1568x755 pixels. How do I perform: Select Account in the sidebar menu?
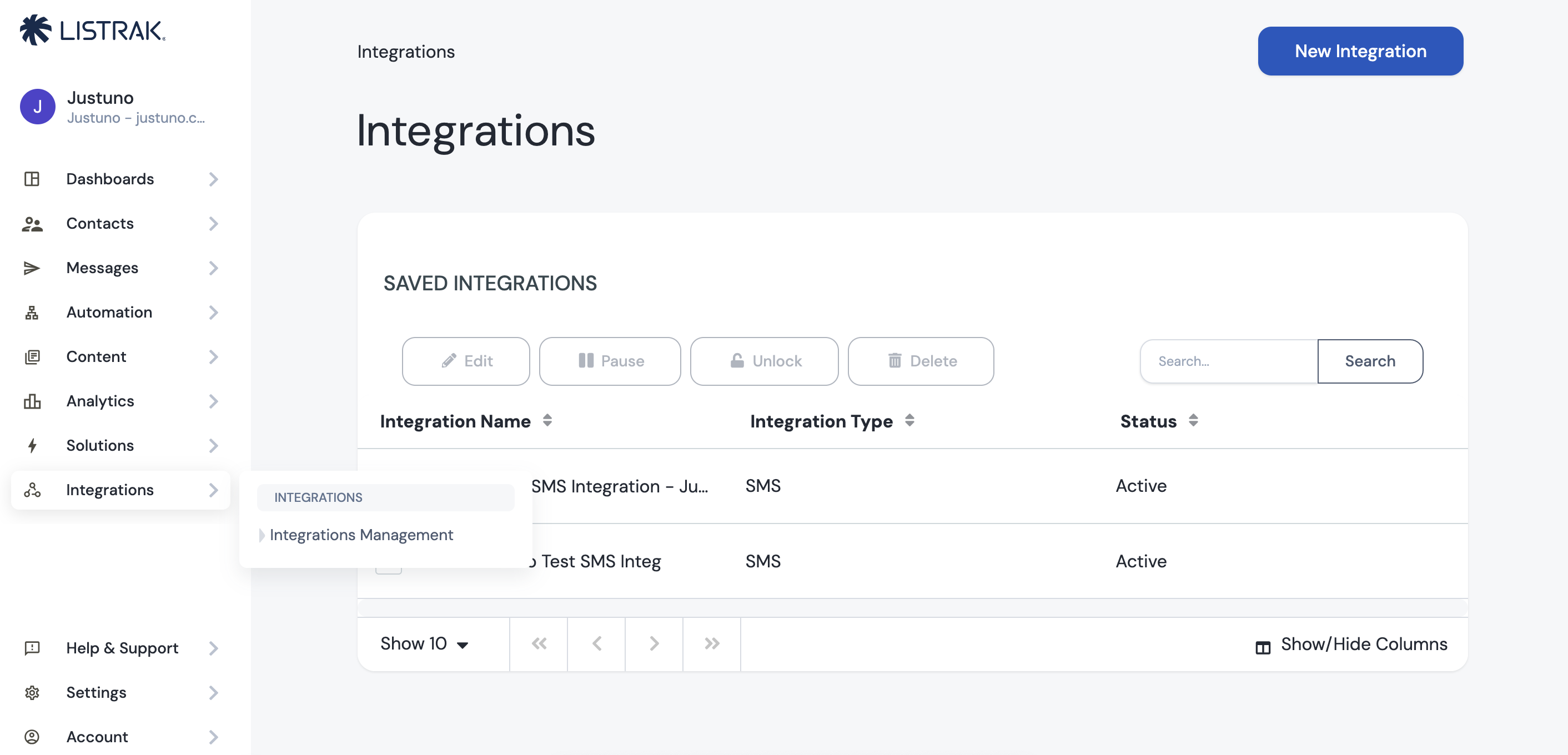(x=97, y=737)
